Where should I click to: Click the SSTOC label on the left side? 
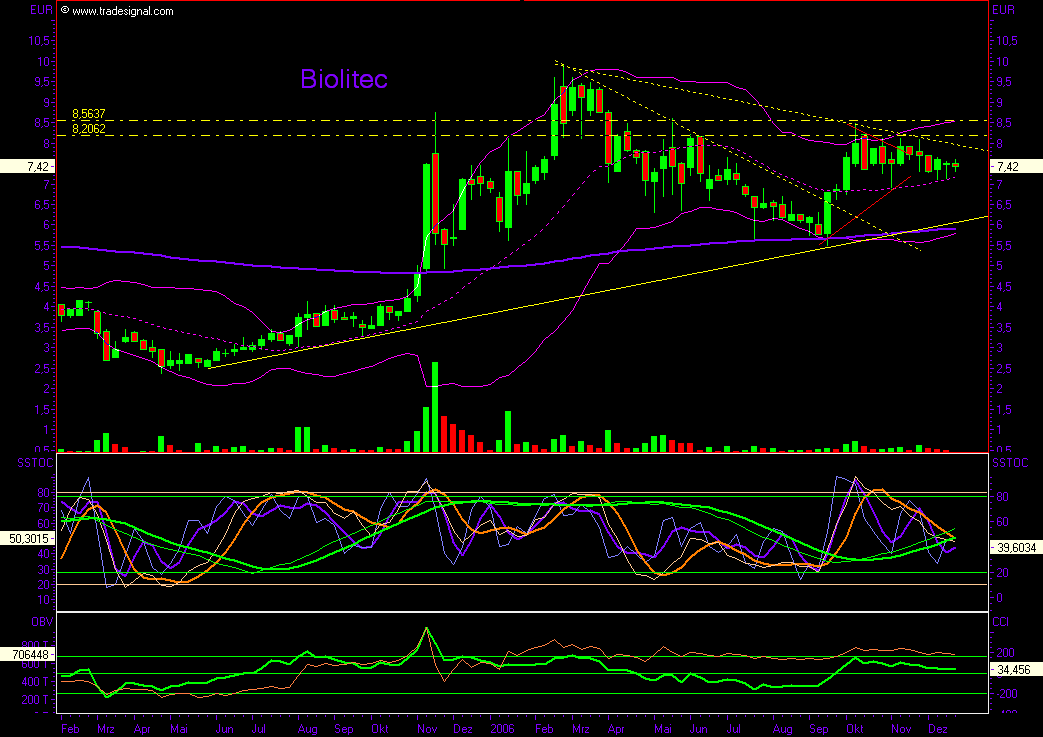click(x=35, y=463)
